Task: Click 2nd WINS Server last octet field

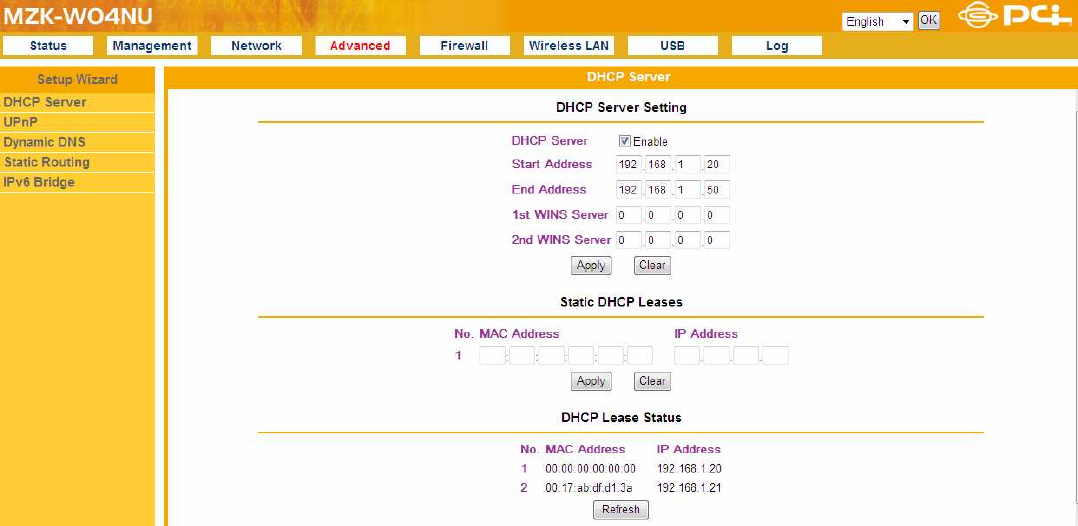Action: 716,240
